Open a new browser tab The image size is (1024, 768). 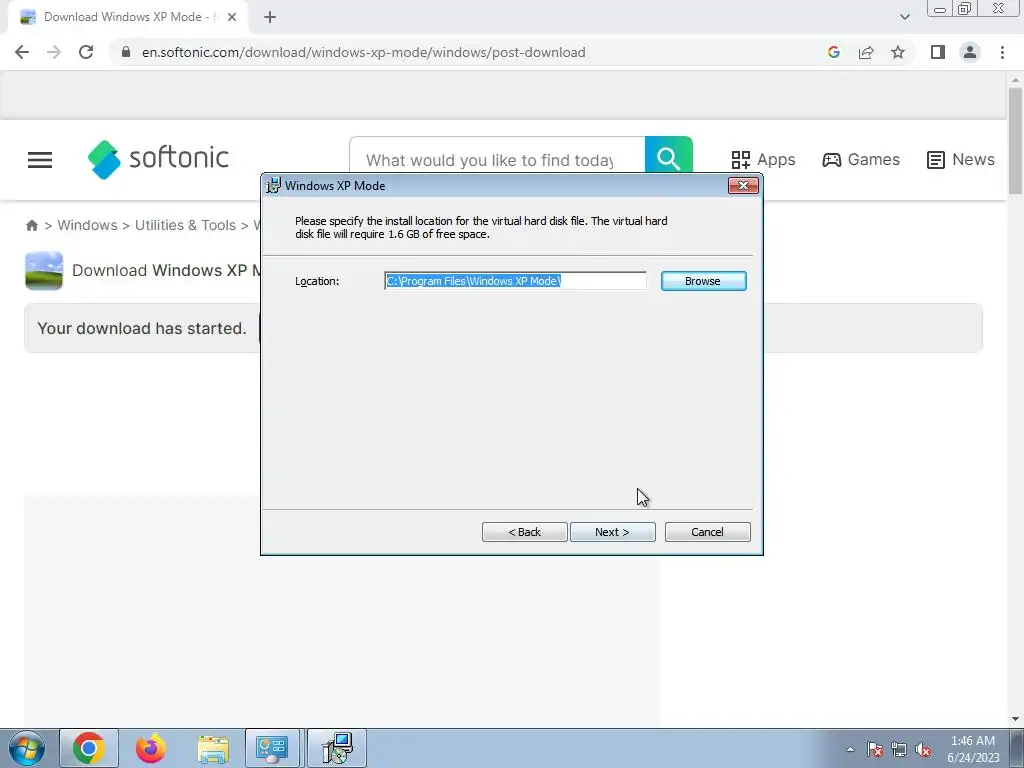pyautogui.click(x=270, y=17)
